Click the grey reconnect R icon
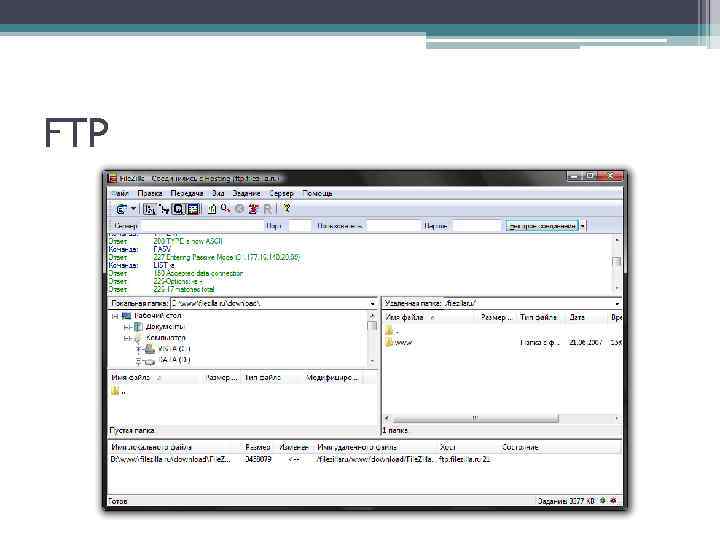 (268, 209)
